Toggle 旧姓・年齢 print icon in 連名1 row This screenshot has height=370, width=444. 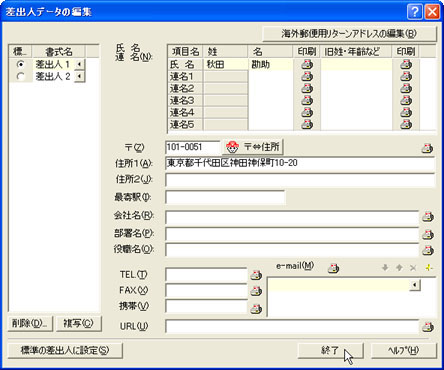coord(406,76)
